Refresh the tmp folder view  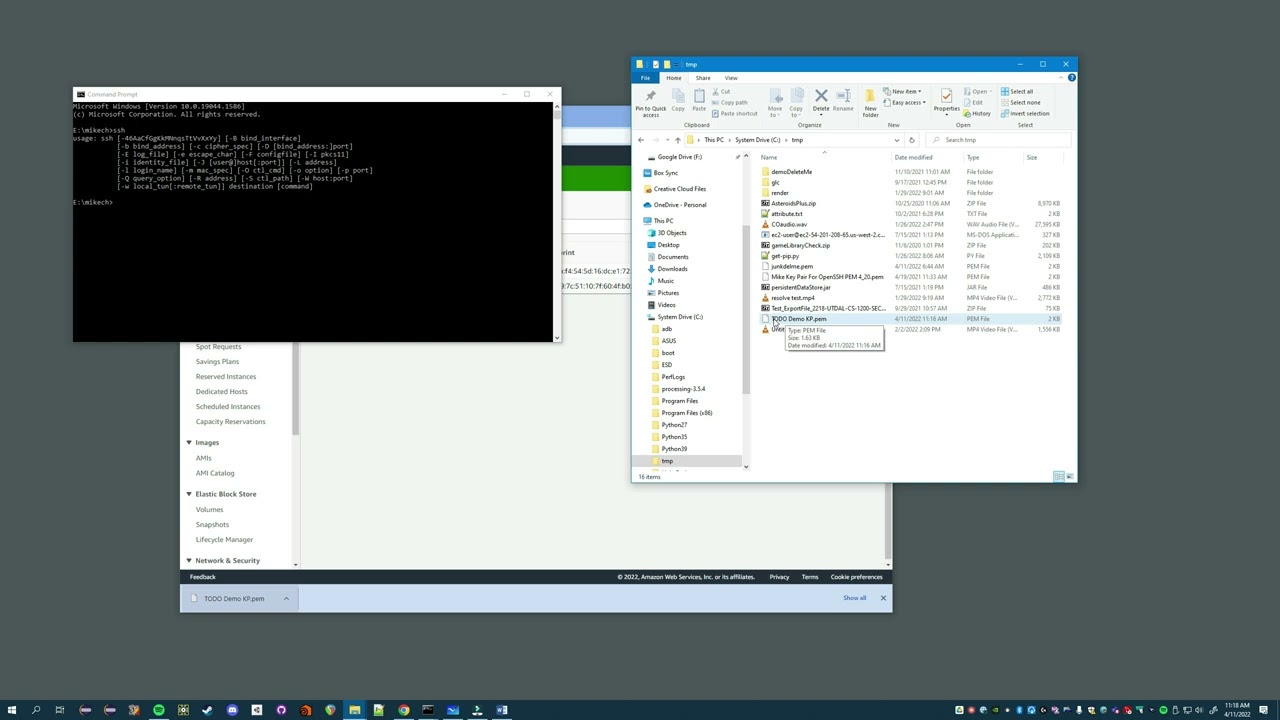(x=911, y=140)
